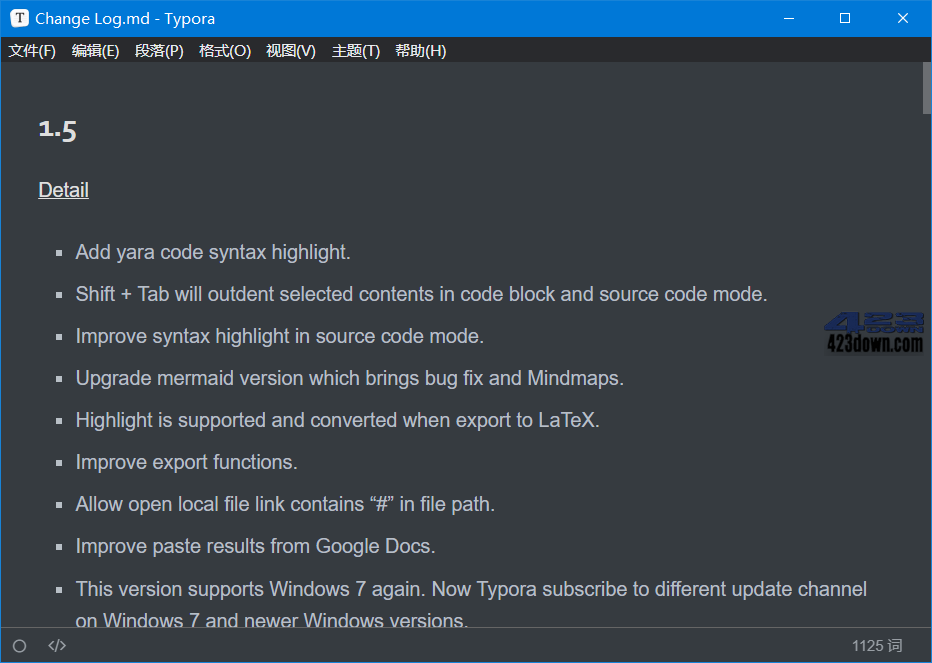Click the maximize window button
This screenshot has width=932, height=663.
846,18
